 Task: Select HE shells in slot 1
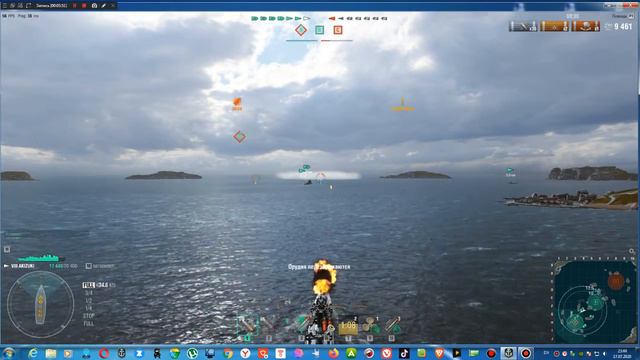click(x=247, y=326)
